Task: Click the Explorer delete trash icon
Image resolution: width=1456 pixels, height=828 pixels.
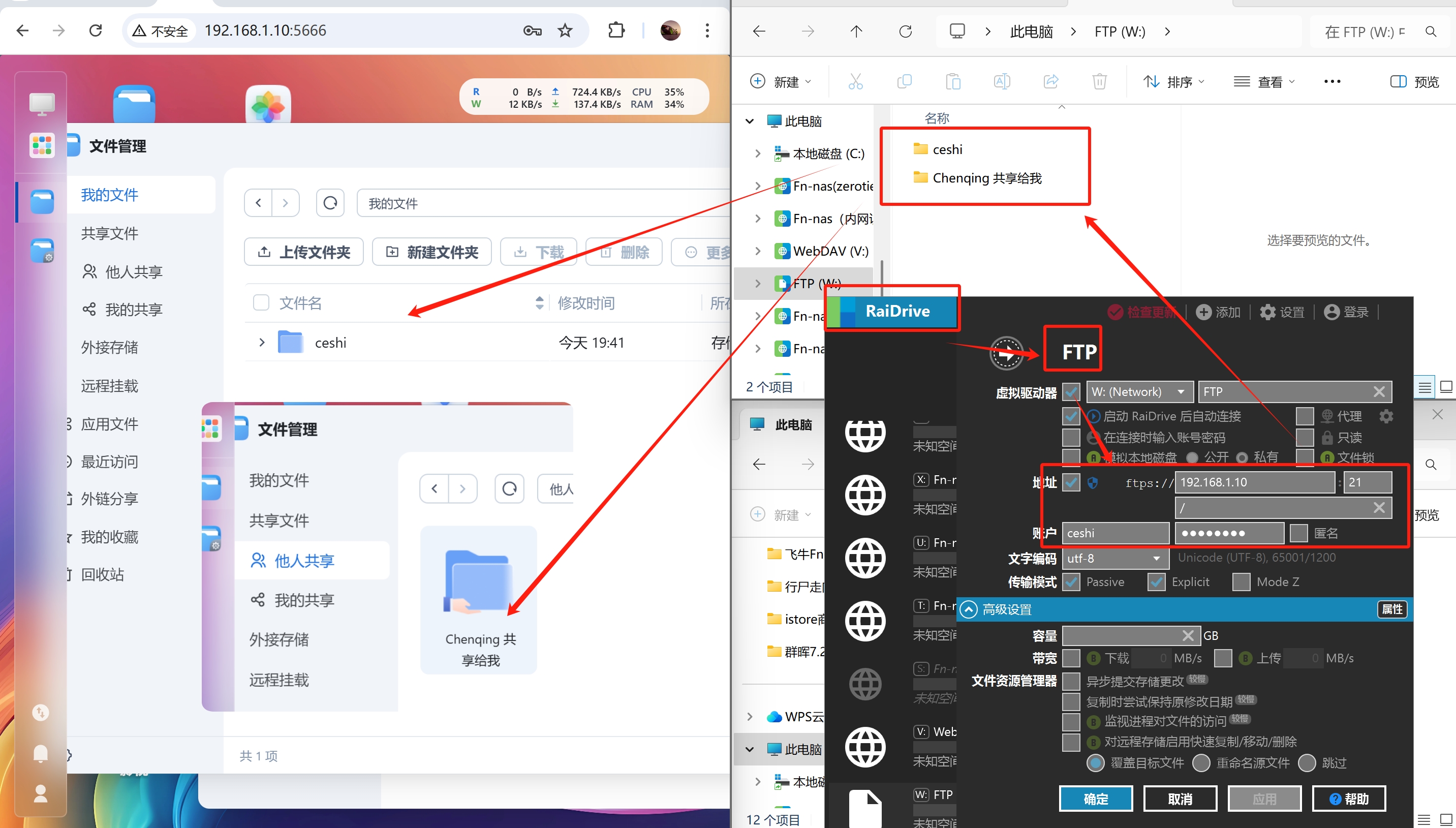Action: point(1100,81)
